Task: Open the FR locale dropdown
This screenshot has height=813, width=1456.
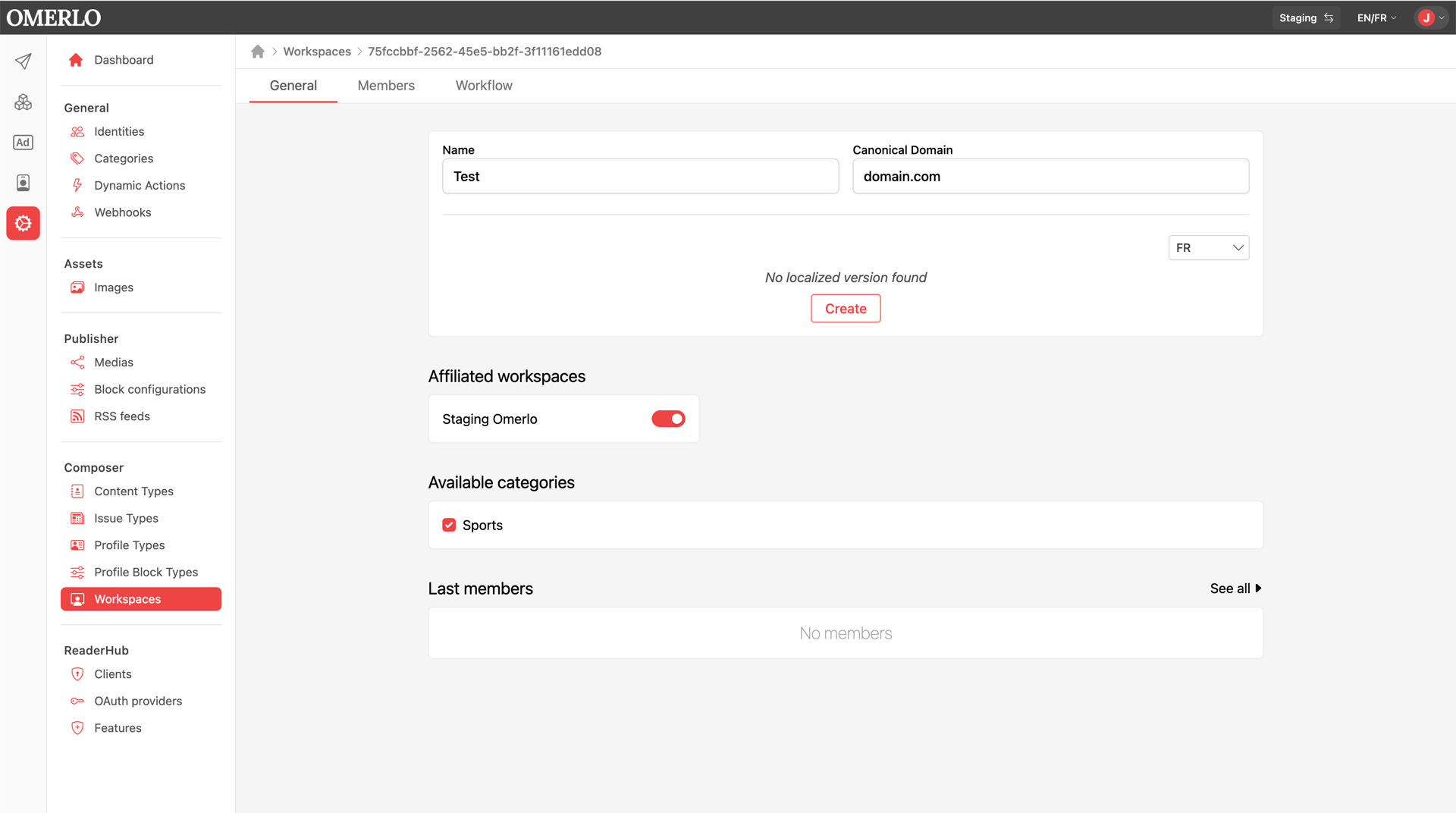Action: coord(1209,248)
